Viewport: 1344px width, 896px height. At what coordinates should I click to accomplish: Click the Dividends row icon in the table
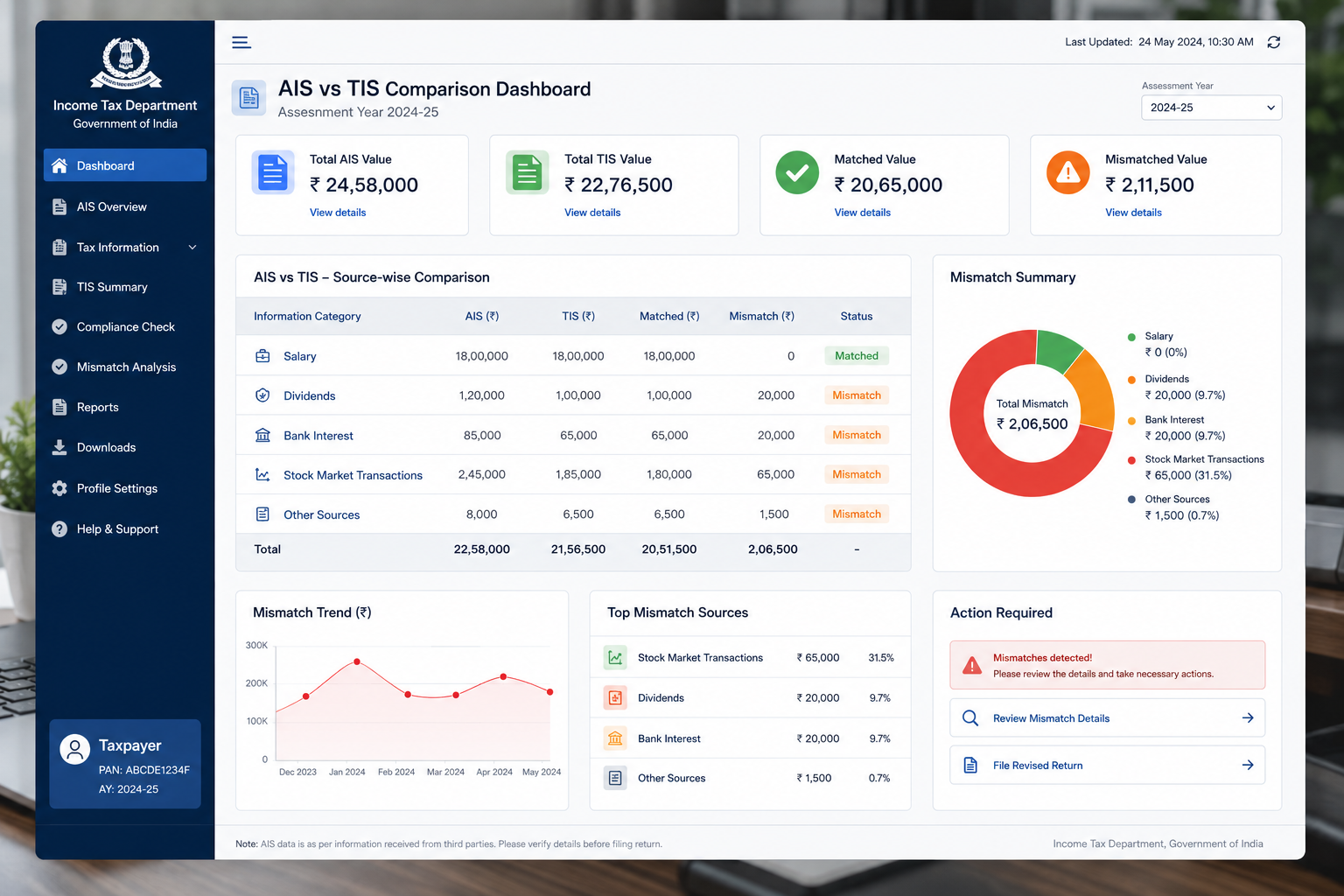tap(262, 395)
